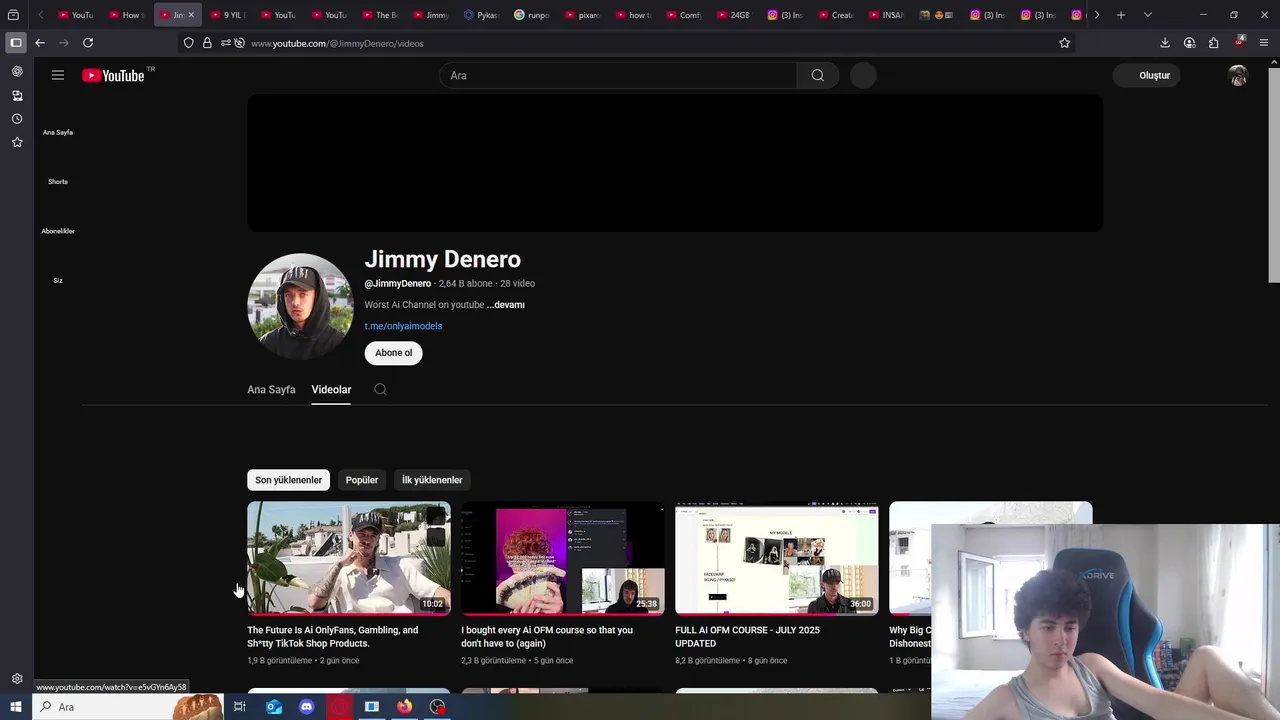The image size is (1280, 720).
Task: Open 'I bought every Ai OFM course' title
Action: pyautogui.click(x=547, y=637)
